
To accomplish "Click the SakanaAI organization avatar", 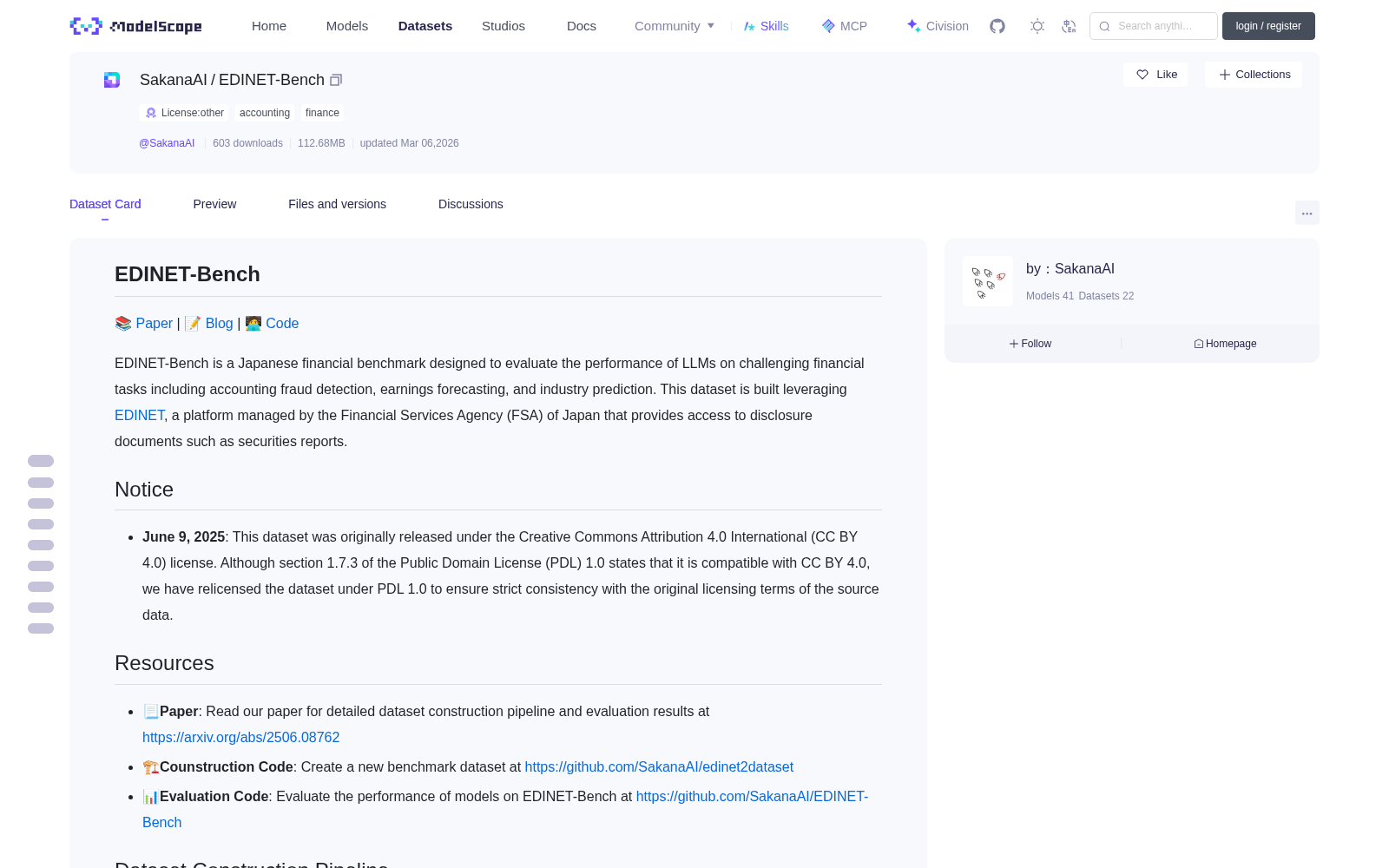I will click(x=988, y=281).
